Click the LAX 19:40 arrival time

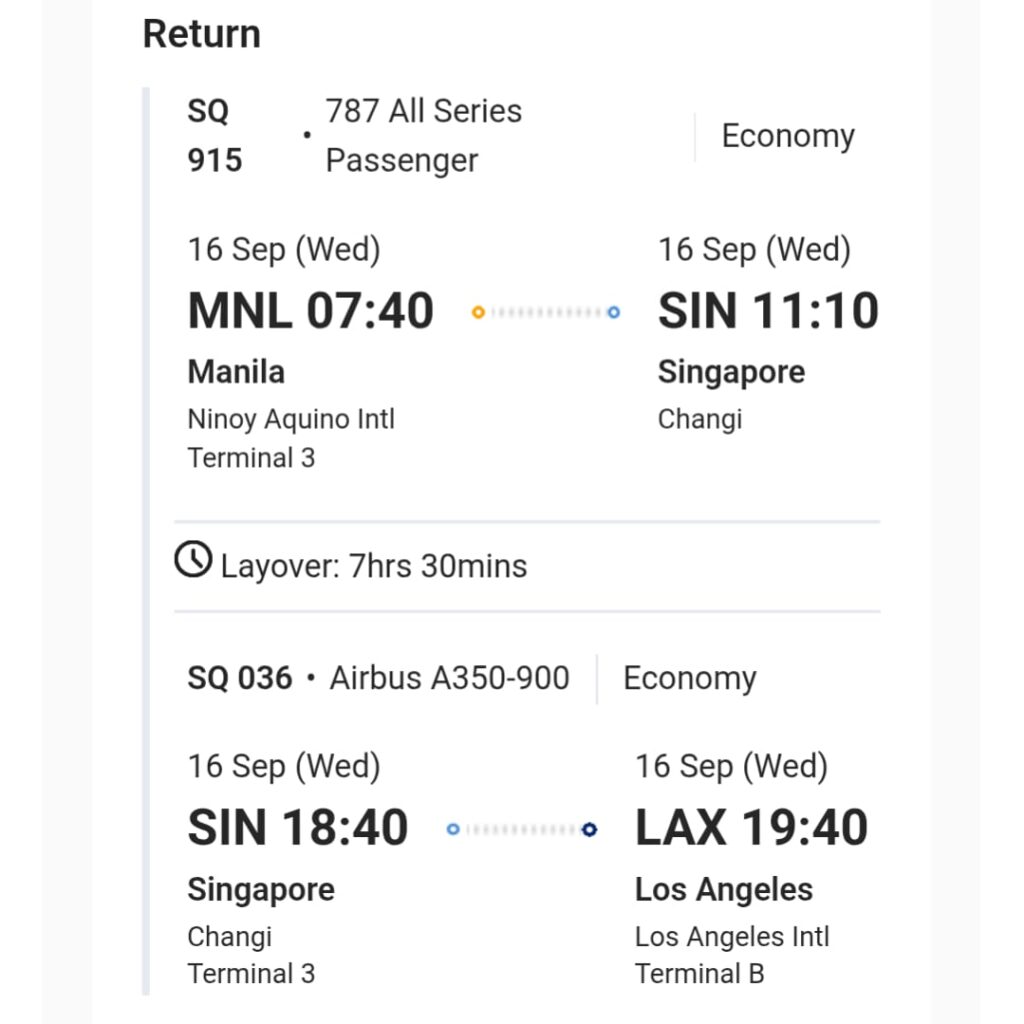click(x=751, y=828)
